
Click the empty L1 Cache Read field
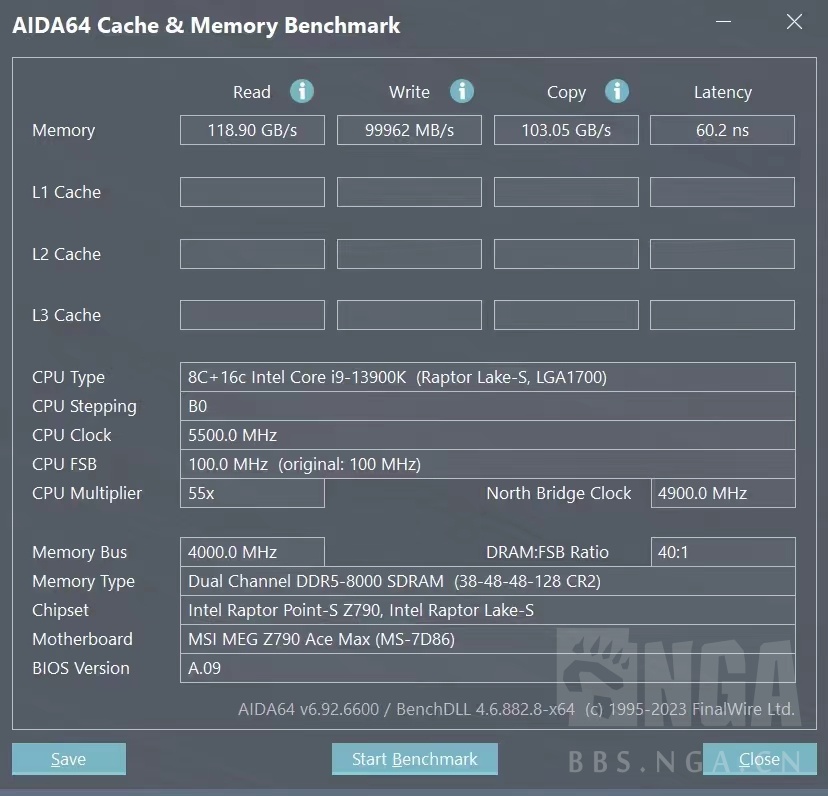pyautogui.click(x=252, y=191)
